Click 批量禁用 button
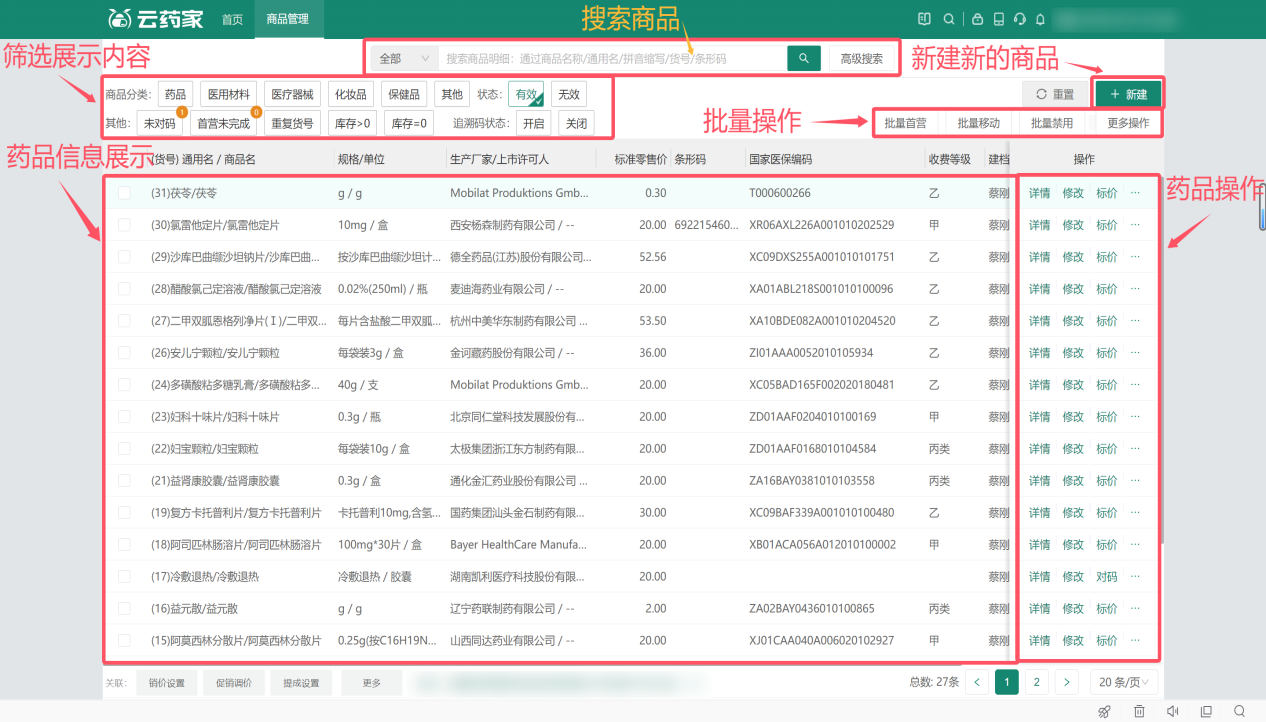The height and width of the screenshot is (722, 1266). point(1051,123)
